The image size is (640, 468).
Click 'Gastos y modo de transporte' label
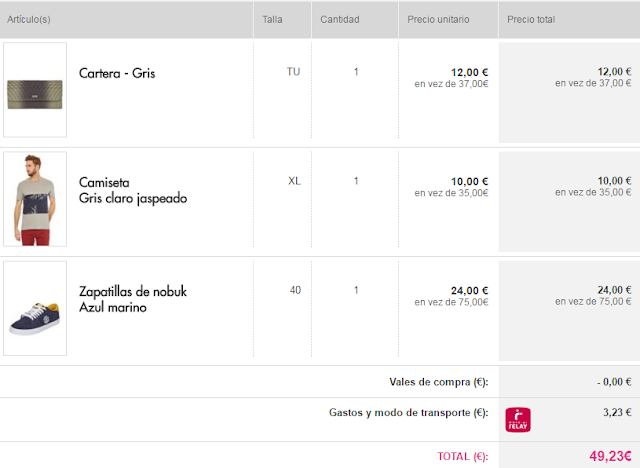[408, 411]
